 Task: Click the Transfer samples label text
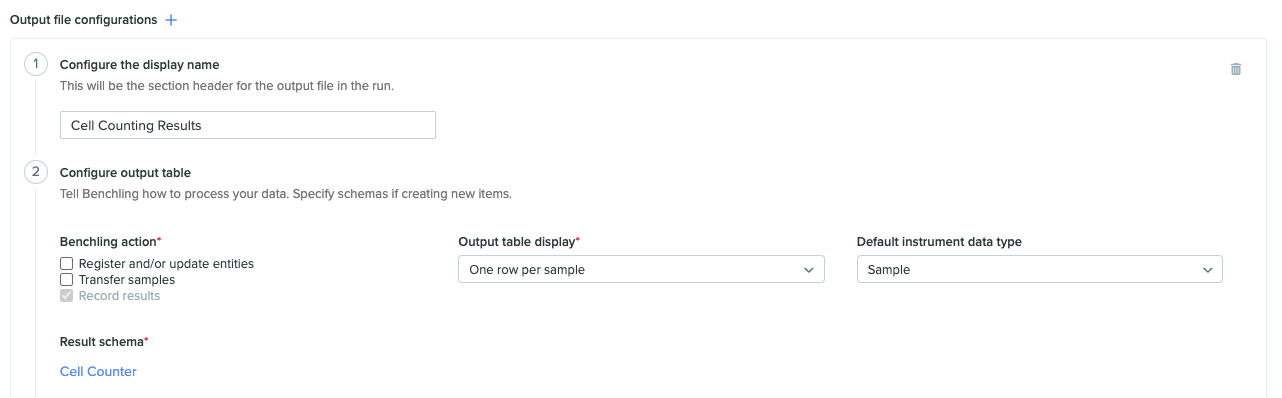click(x=127, y=280)
